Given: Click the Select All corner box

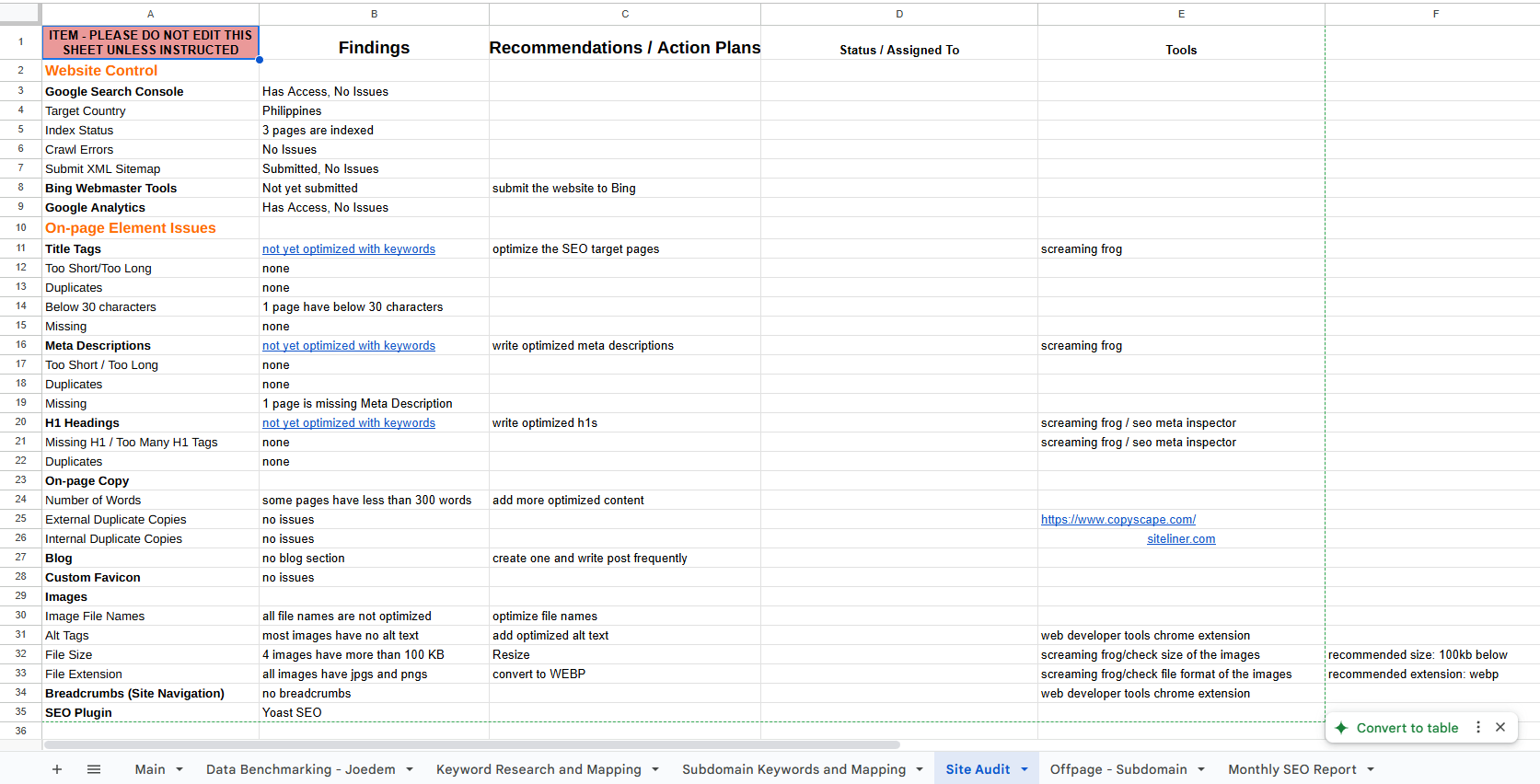Looking at the screenshot, I should (20, 14).
